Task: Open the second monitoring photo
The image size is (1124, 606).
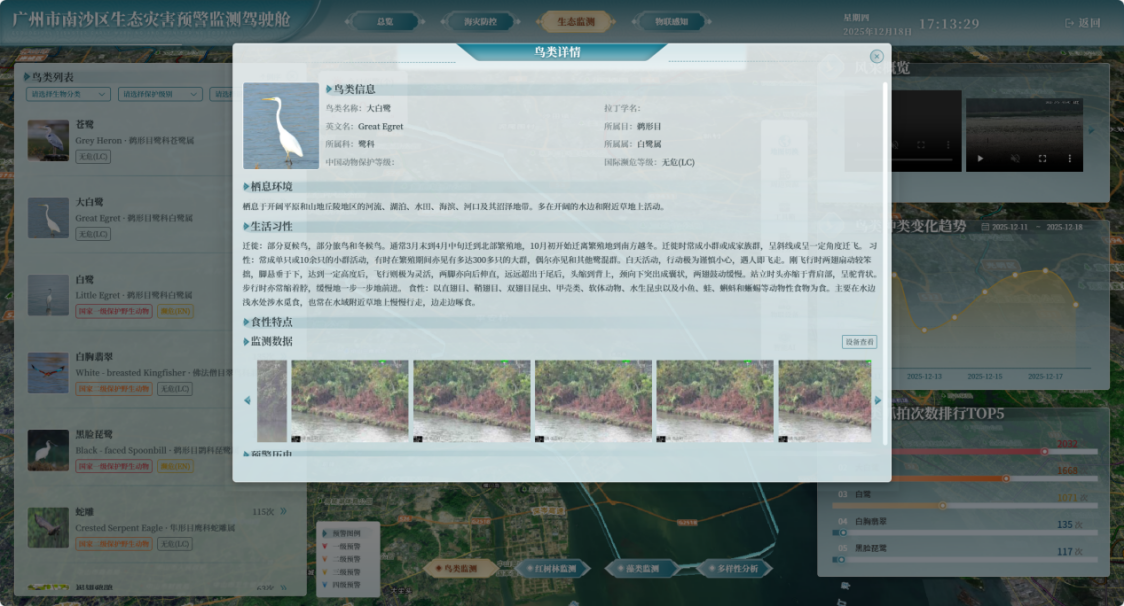Action: pos(472,401)
